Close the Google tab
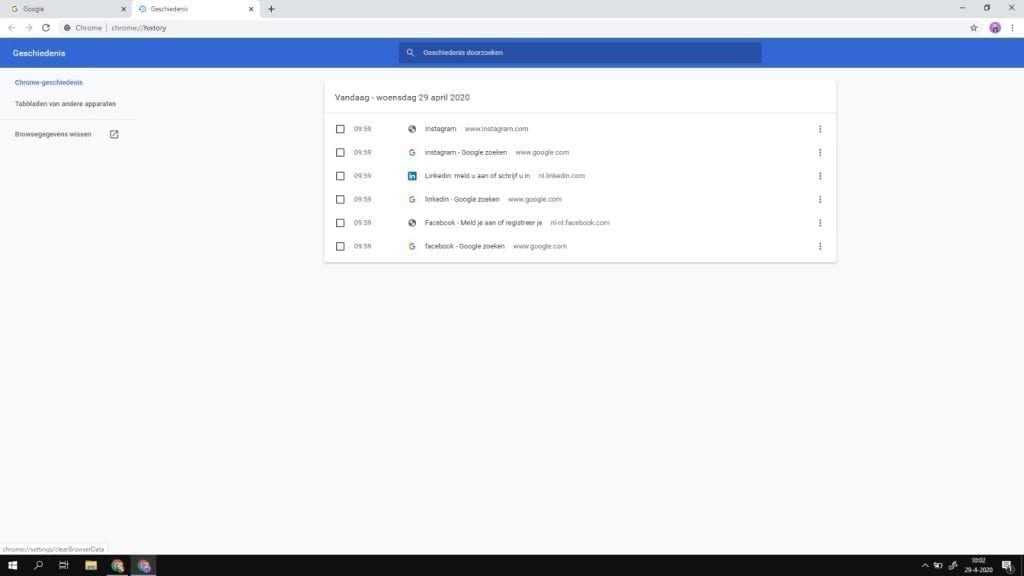1024x576 pixels. [123, 9]
